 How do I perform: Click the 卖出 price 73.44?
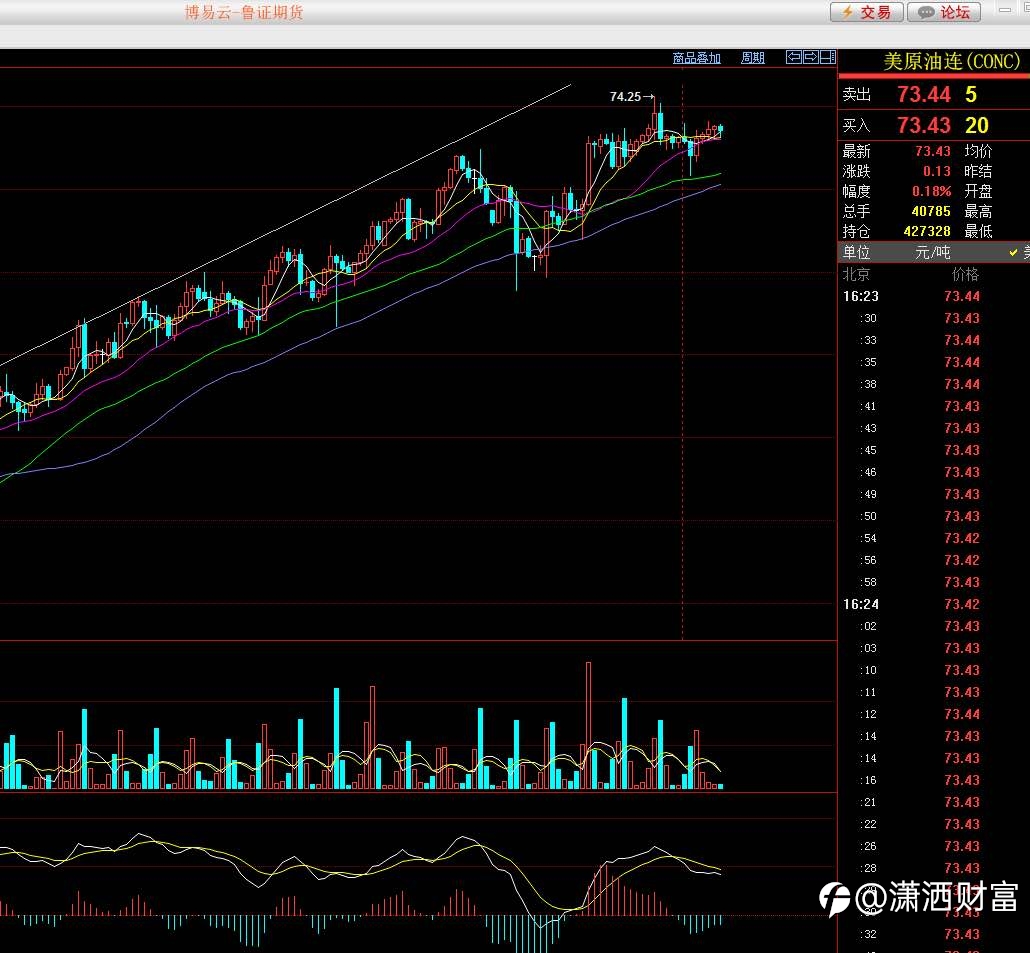coord(924,95)
